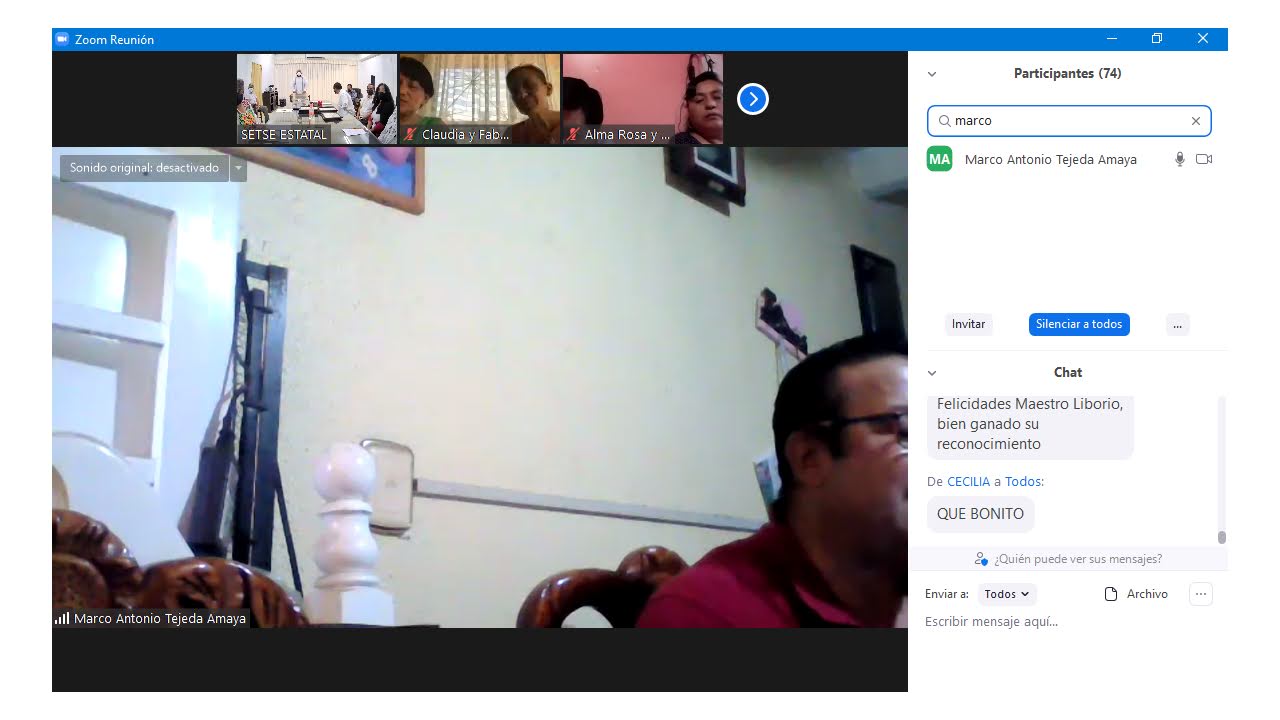Click the Zoom logo in the title bar

62,39
